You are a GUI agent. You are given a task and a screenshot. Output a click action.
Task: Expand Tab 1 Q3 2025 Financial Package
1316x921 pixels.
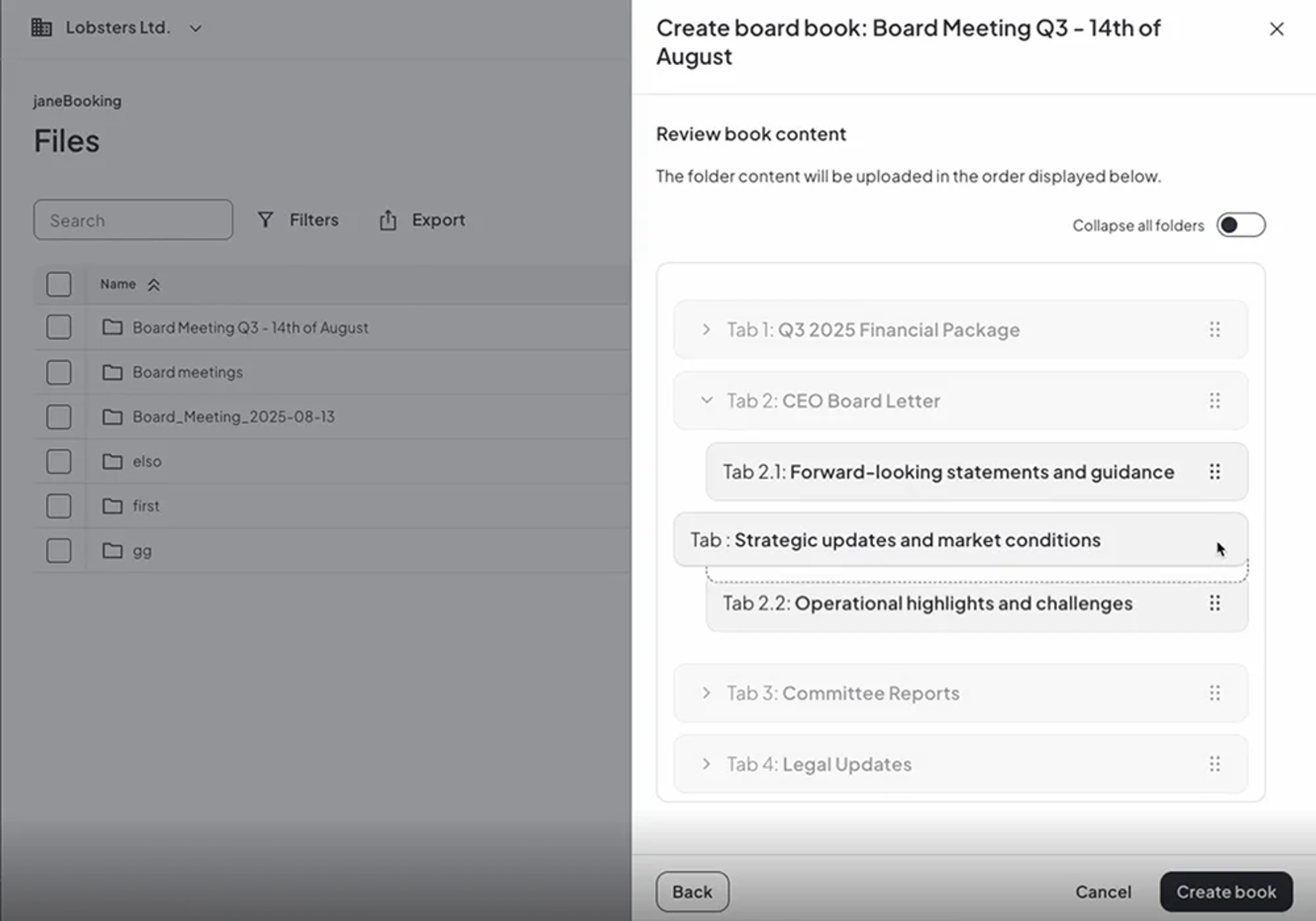point(706,330)
